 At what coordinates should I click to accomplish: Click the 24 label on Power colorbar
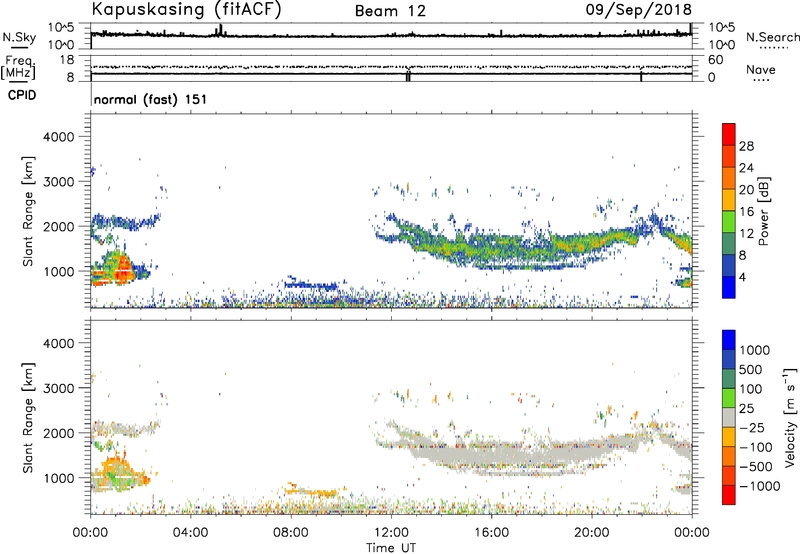click(x=746, y=168)
